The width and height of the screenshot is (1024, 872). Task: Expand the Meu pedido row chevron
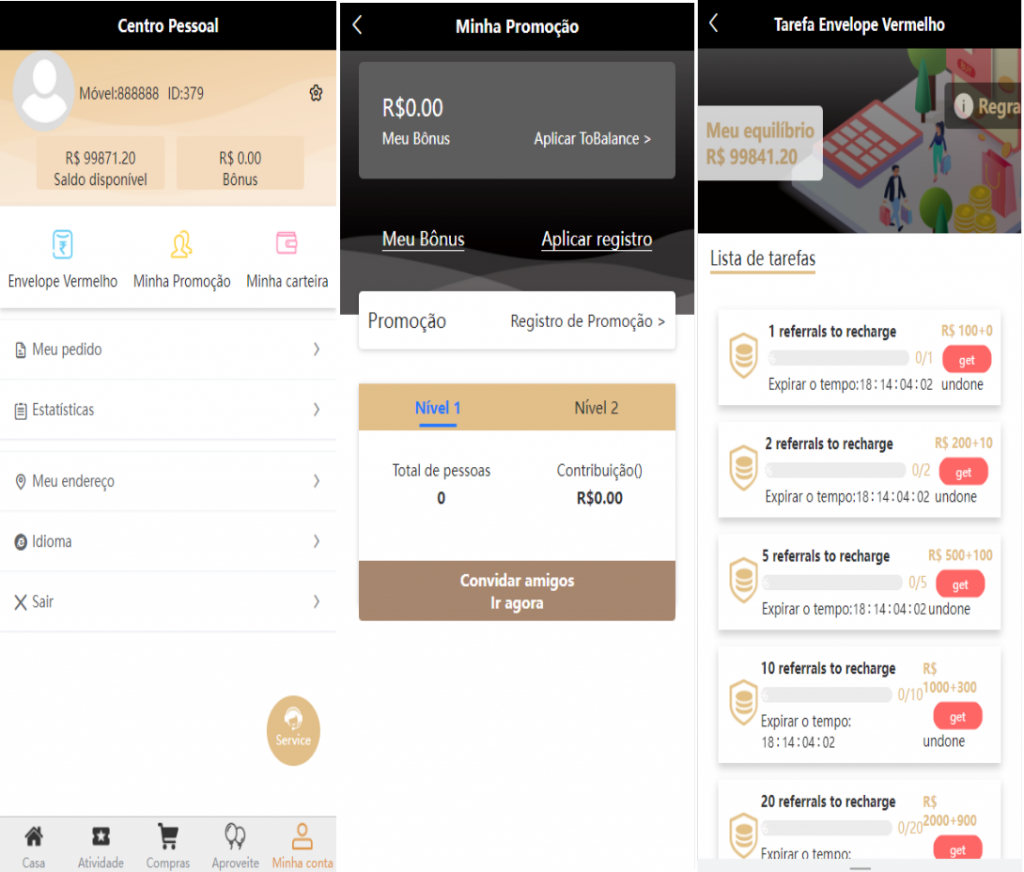(316, 349)
